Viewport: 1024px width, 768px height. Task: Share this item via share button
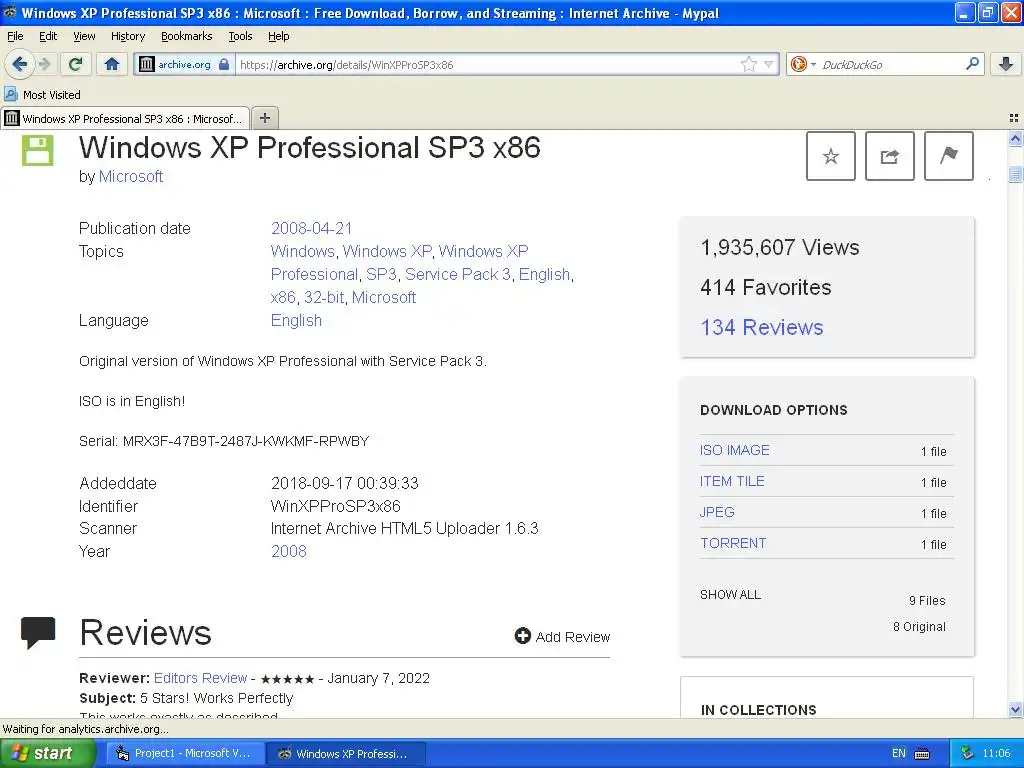point(889,156)
